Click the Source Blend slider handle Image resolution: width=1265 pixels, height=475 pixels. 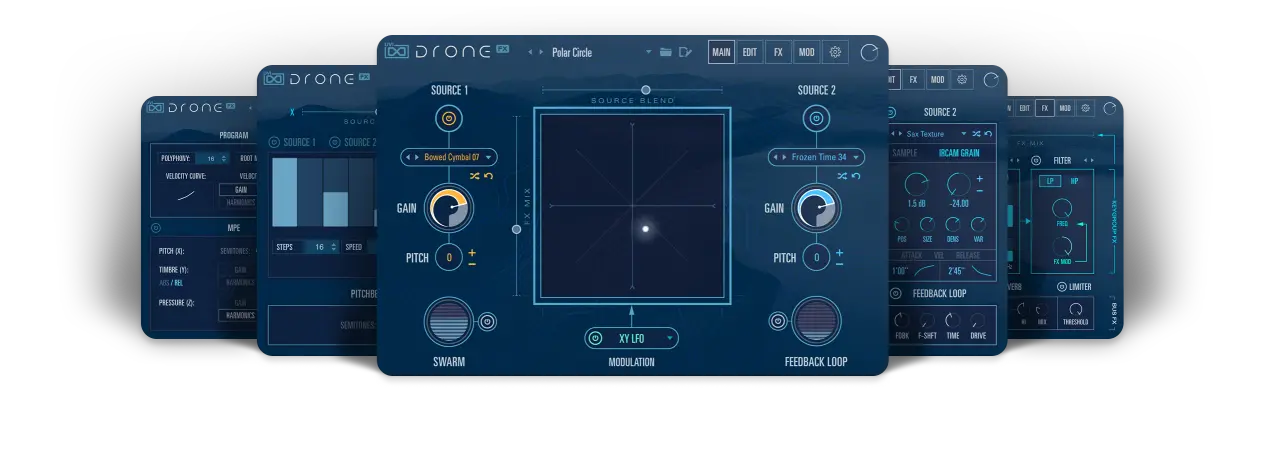tap(645, 90)
